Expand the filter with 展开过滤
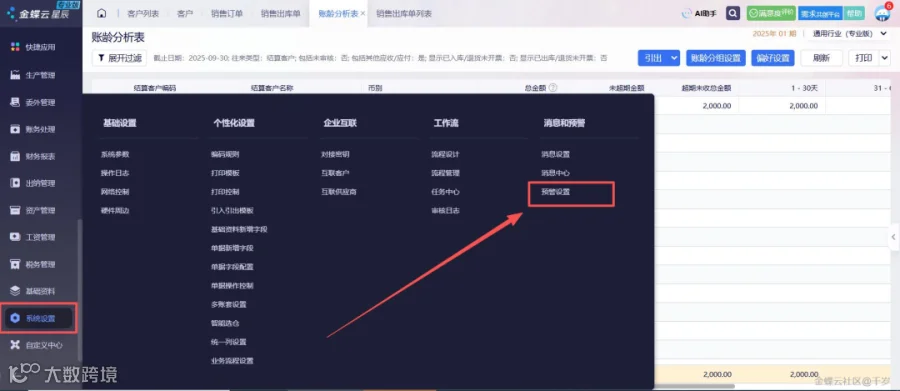Viewport: 900px width, 391px height. [119, 58]
